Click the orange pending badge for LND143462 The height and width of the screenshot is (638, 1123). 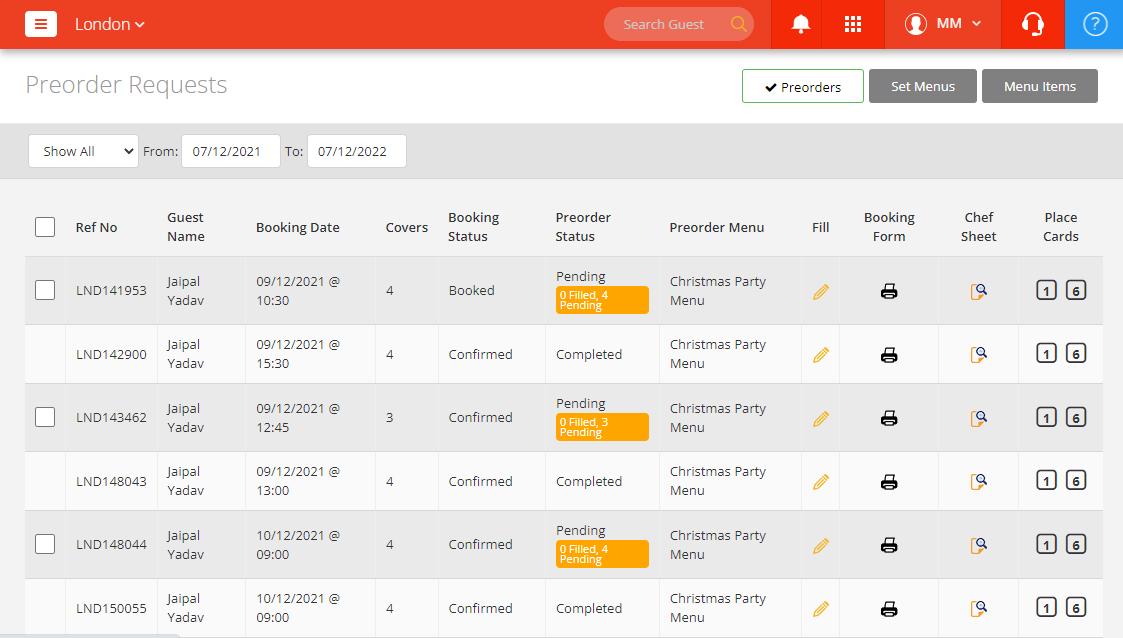(x=601, y=427)
